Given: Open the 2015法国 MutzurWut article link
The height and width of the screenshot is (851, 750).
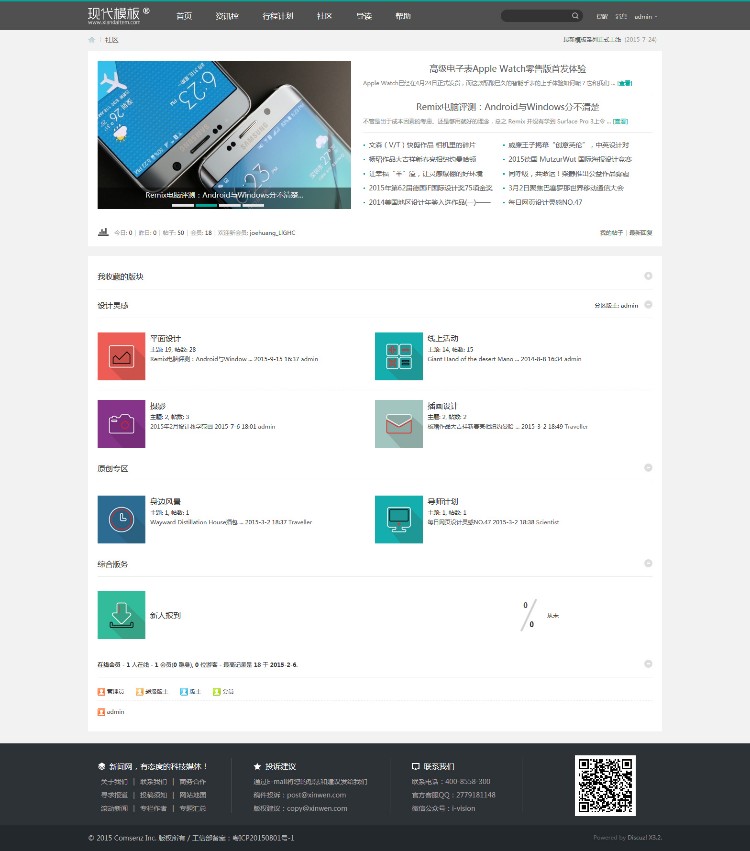Looking at the screenshot, I should pyautogui.click(x=570, y=159).
